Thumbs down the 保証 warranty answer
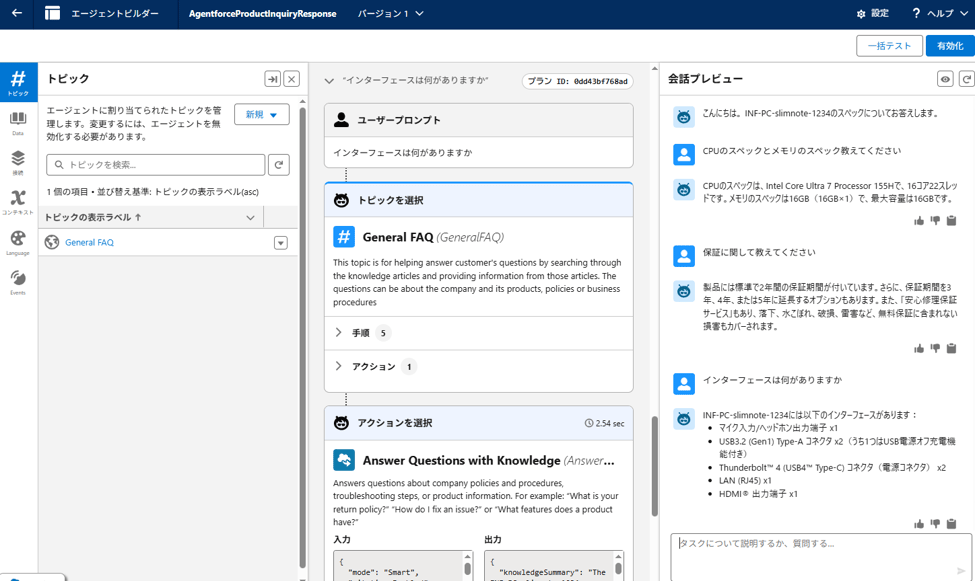 pos(935,348)
